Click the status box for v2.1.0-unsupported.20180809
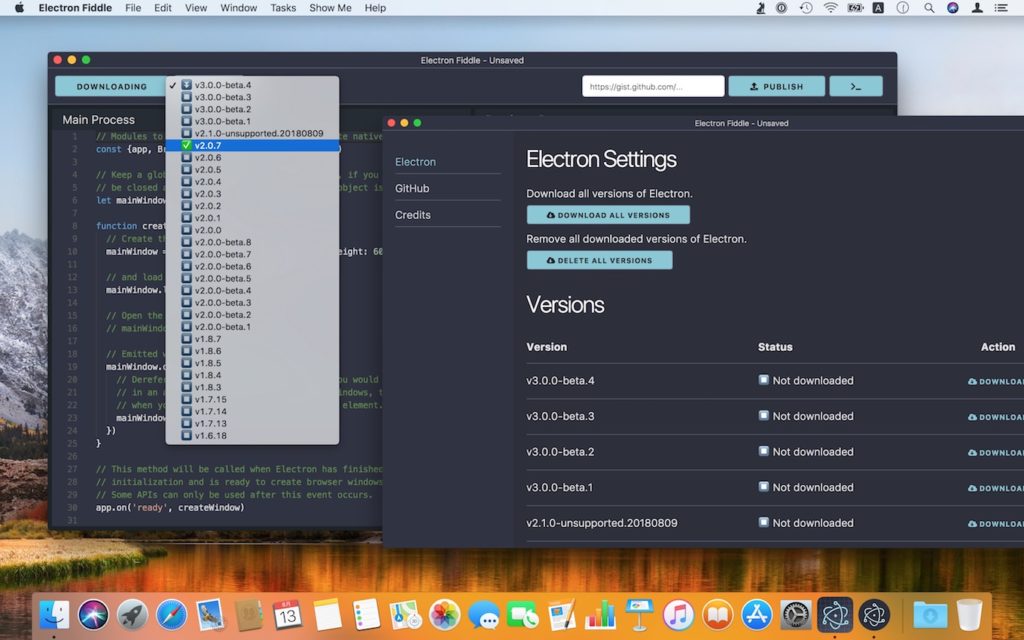Viewport: 1024px width, 640px height. (764, 523)
